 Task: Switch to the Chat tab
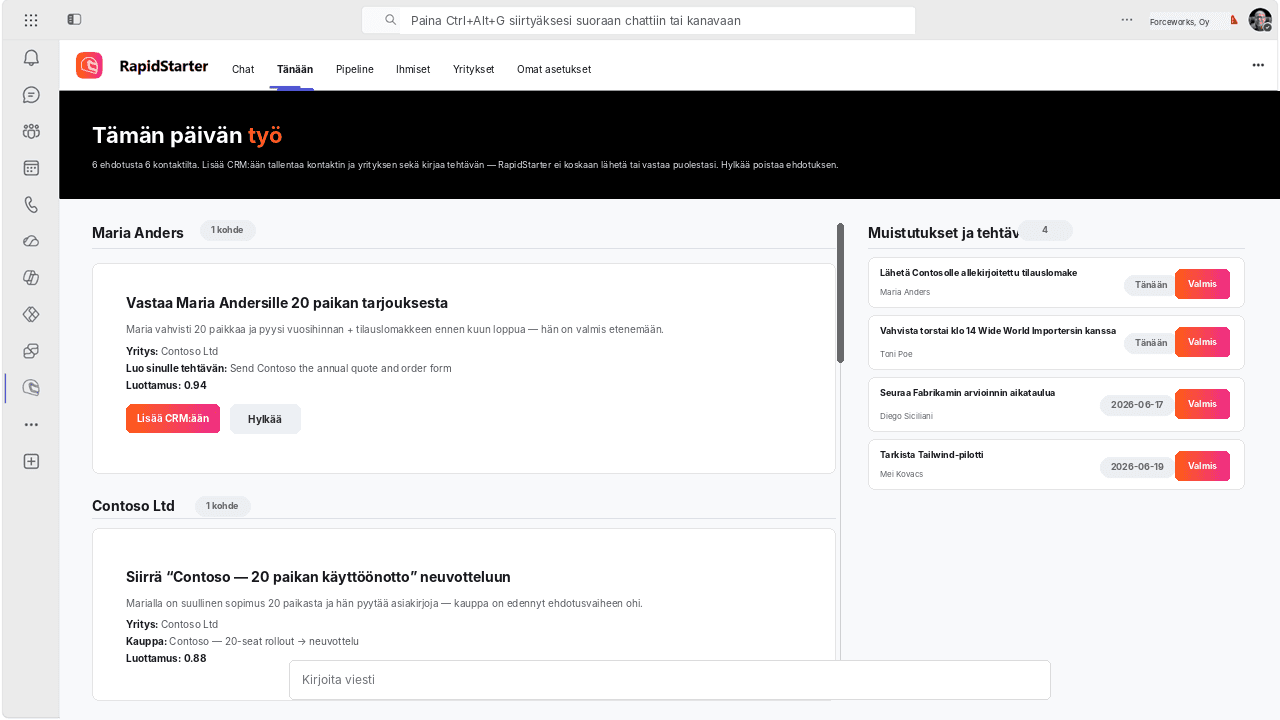(243, 69)
